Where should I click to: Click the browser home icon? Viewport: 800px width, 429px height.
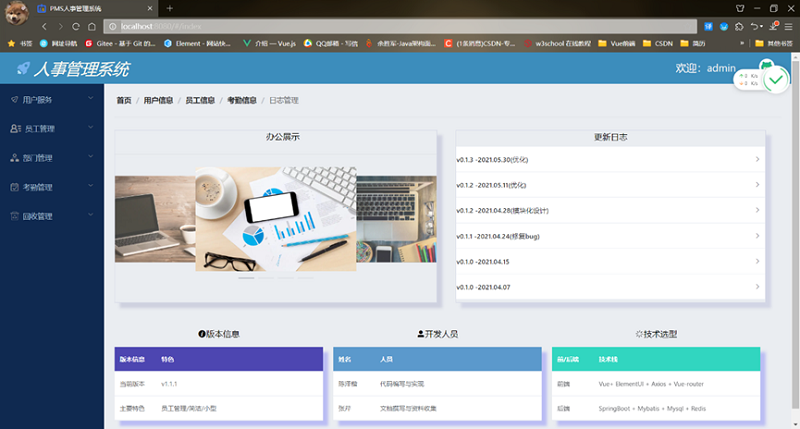tap(92, 25)
